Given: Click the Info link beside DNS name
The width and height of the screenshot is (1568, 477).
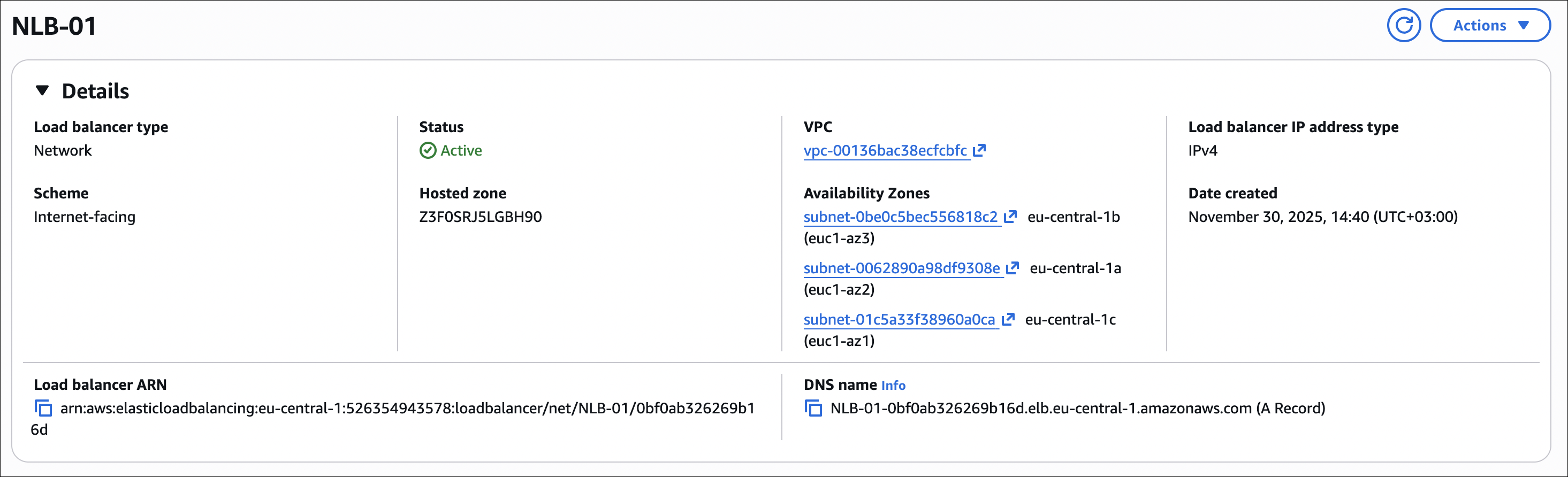Looking at the screenshot, I should coord(893,386).
